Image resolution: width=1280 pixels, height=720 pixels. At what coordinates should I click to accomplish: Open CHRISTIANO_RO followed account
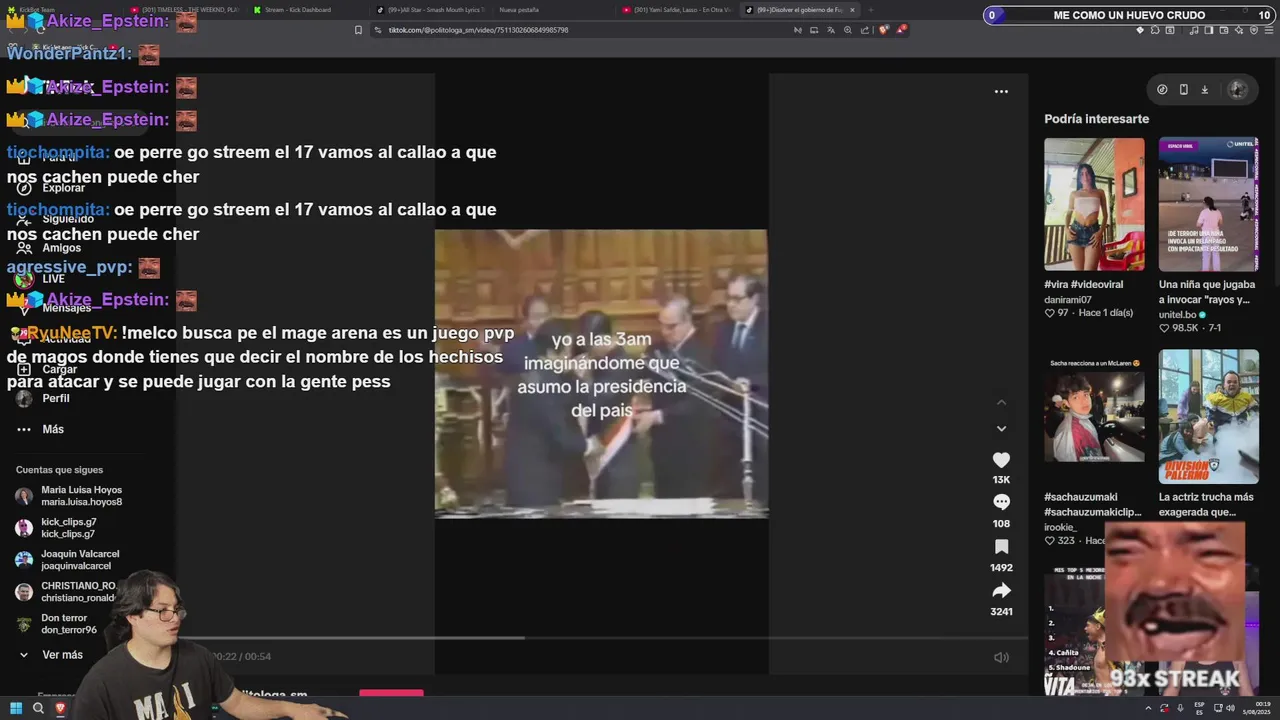[66, 592]
